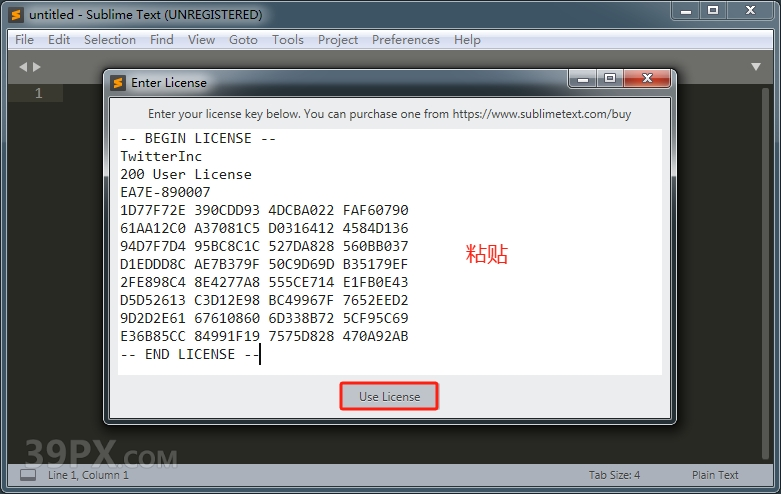The width and height of the screenshot is (781, 494).
Task: Go to next tab with right arrow
Action: [x=37, y=67]
